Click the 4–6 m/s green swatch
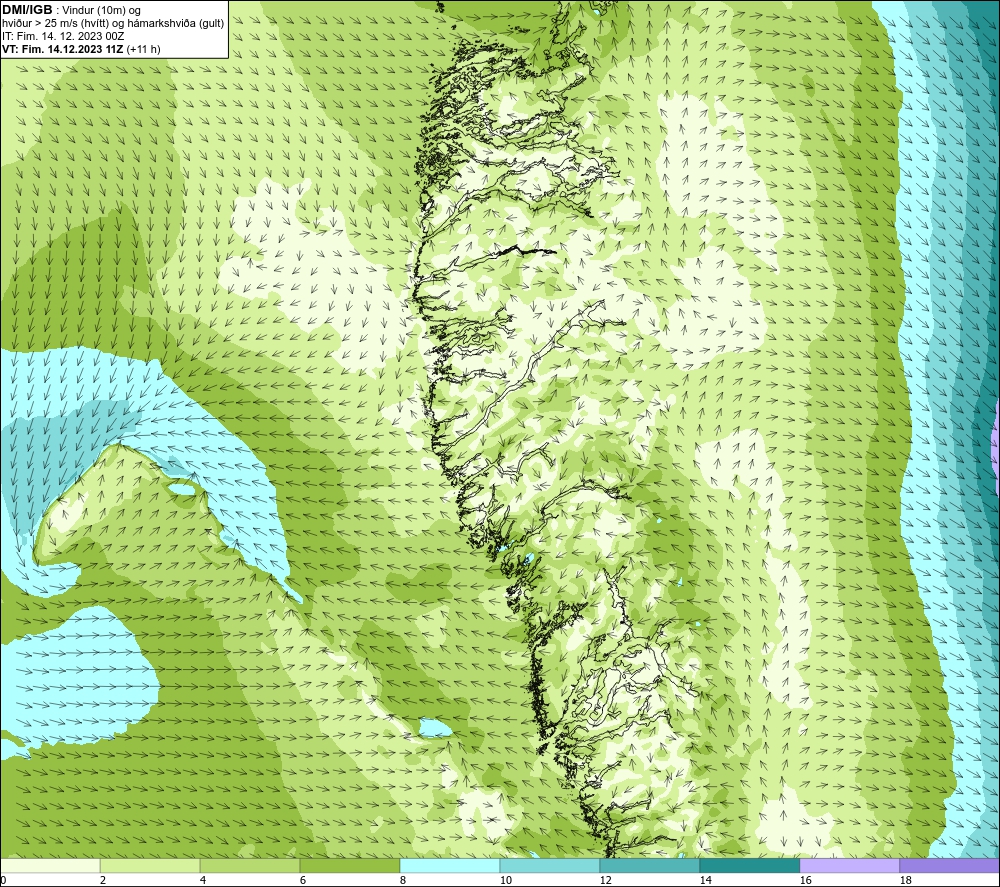This screenshot has height=887, width=1000. (250, 865)
